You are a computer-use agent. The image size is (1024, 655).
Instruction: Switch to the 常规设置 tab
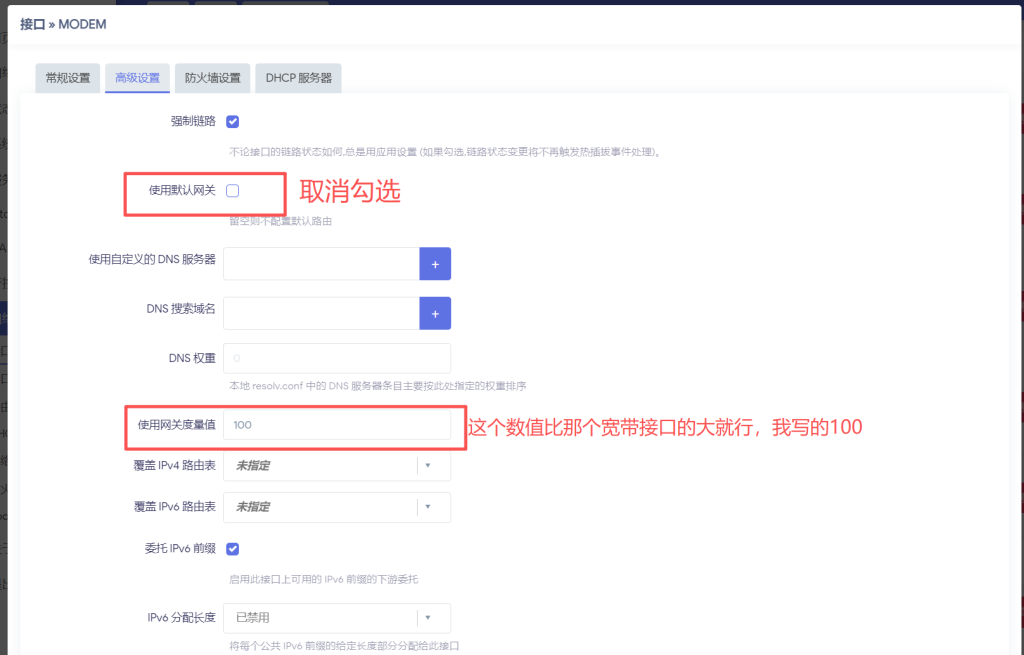click(68, 78)
